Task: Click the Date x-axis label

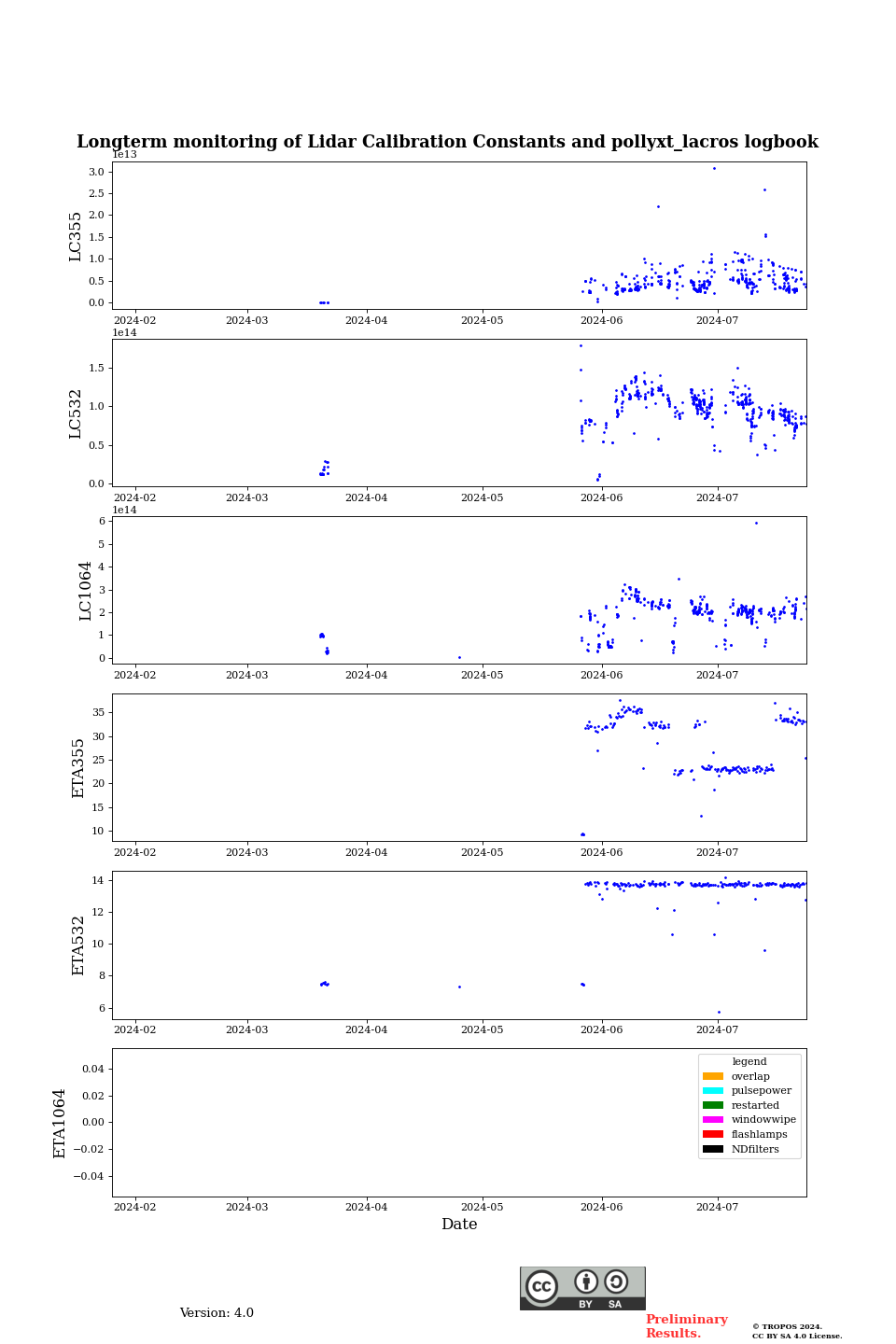Action: [x=459, y=1225]
